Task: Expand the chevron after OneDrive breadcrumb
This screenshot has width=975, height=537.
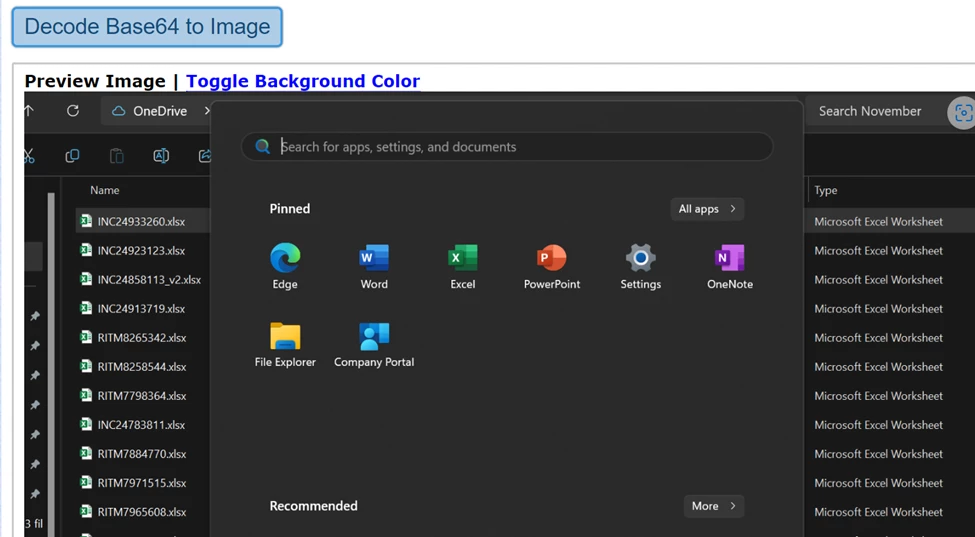Action: coord(206,111)
